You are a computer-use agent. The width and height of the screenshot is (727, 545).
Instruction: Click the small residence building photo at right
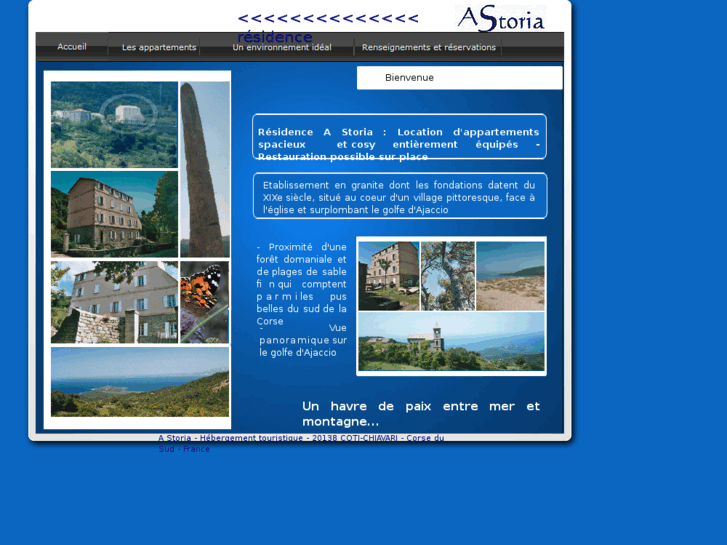389,276
